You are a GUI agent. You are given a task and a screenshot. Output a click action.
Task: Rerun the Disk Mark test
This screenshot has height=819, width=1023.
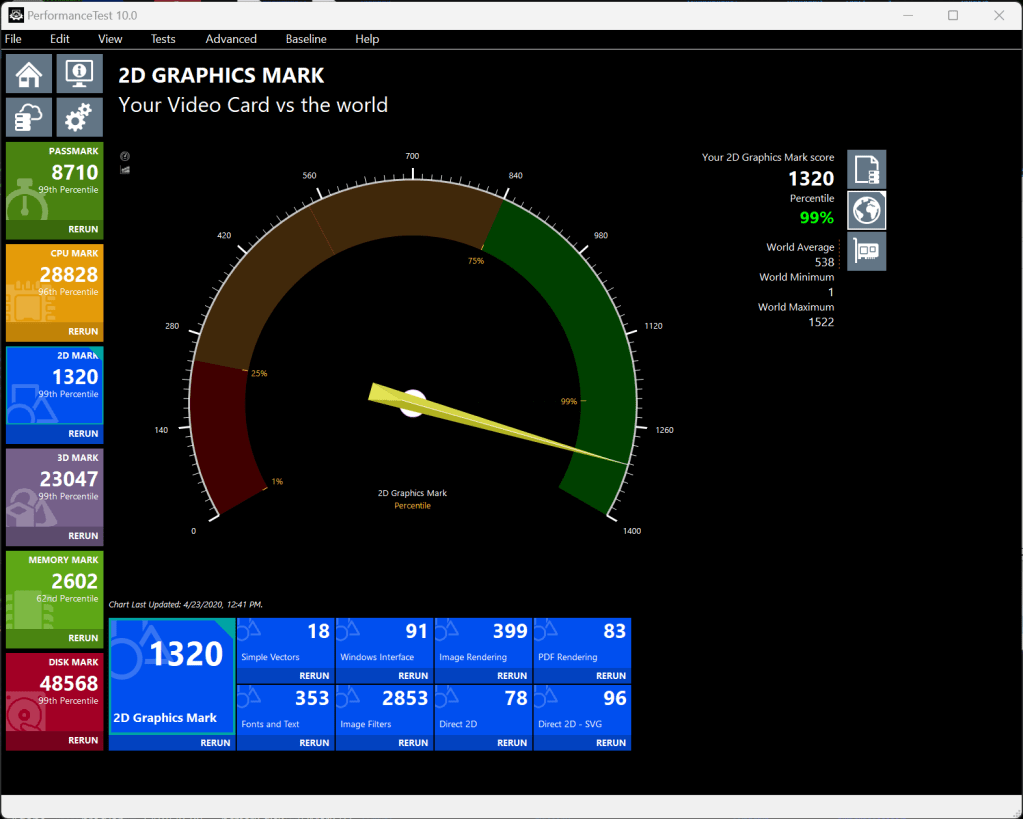tap(83, 741)
